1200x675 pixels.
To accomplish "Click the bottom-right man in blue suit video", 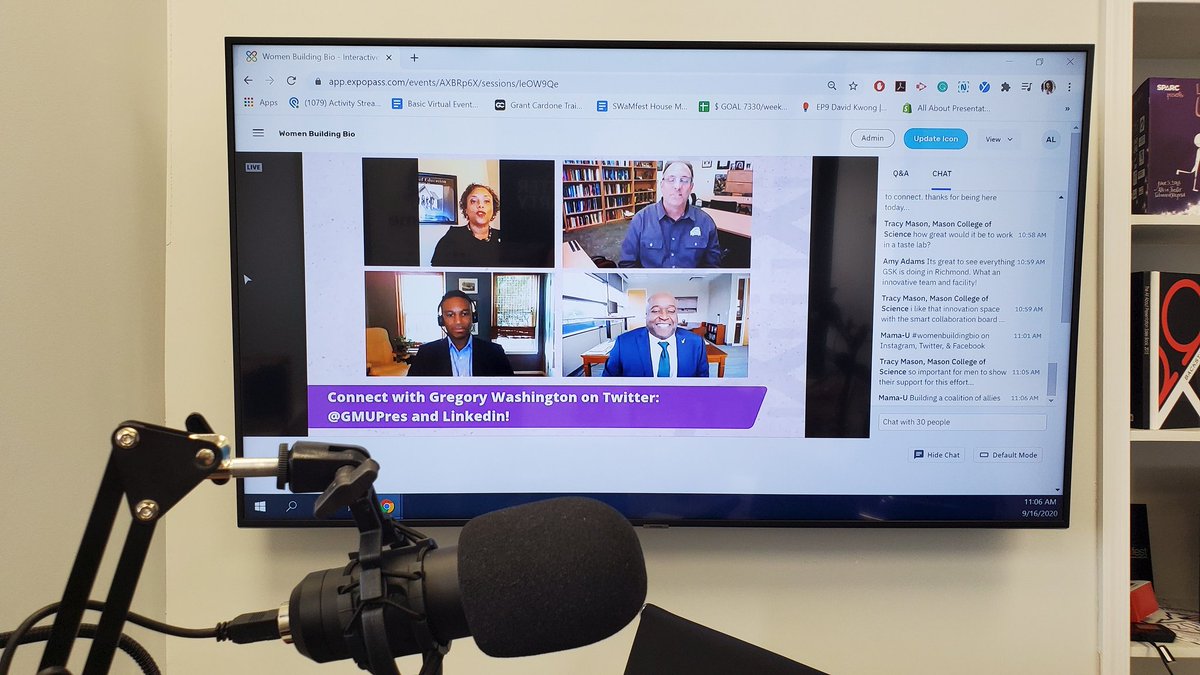I will (x=655, y=325).
